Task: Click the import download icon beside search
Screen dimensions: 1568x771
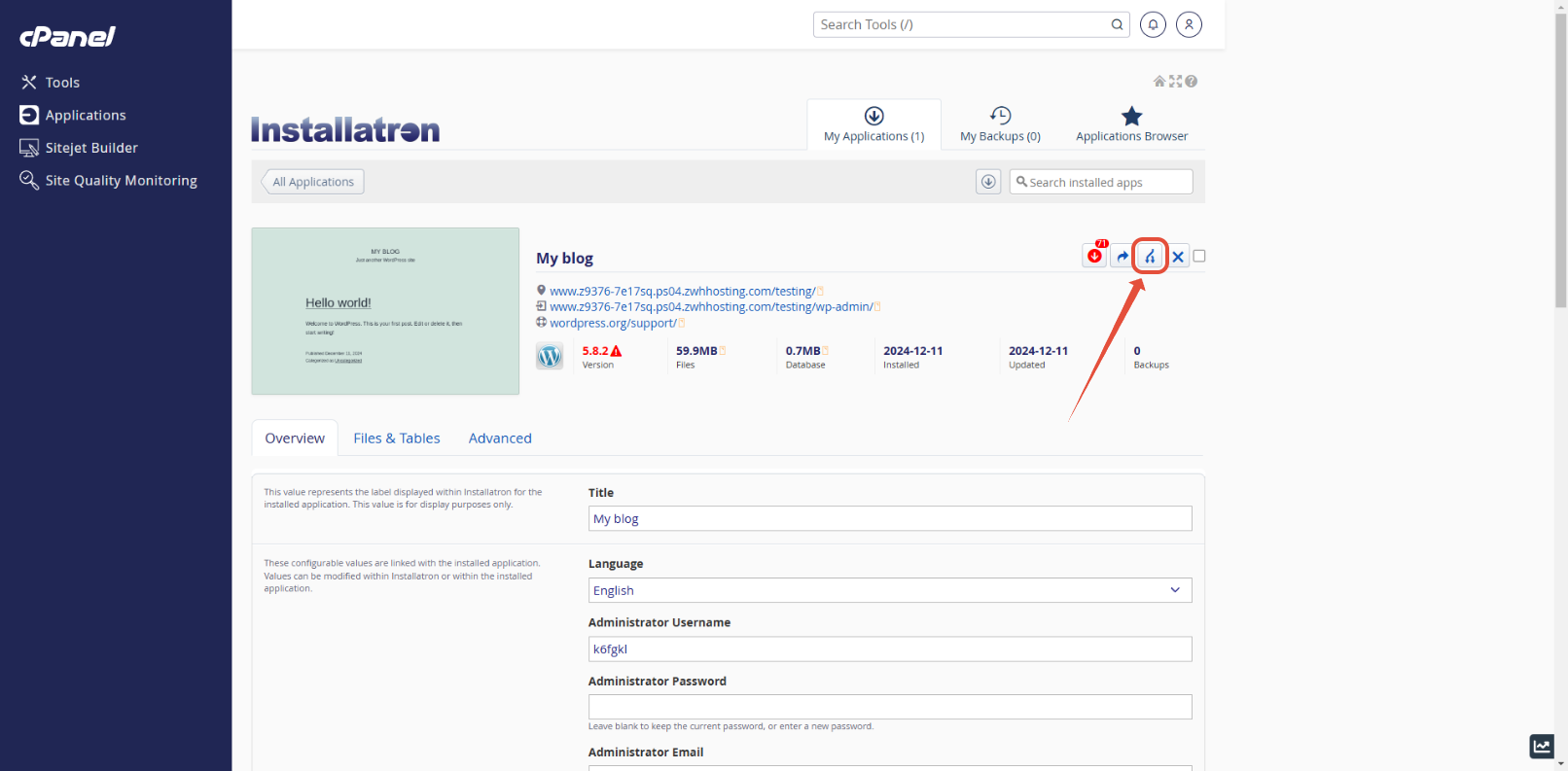Action: [988, 182]
